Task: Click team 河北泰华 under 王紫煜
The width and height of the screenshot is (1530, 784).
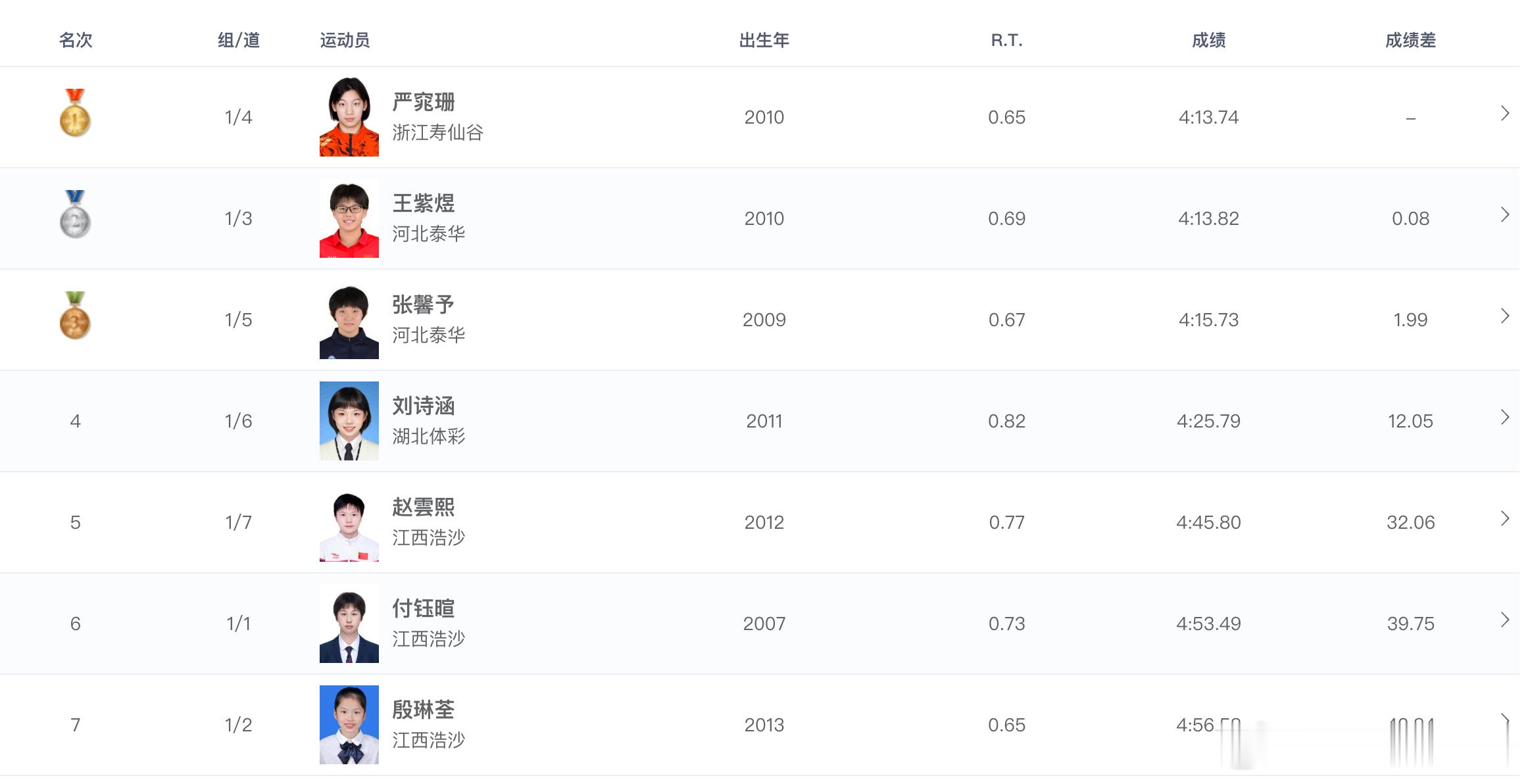Action: coord(429,233)
